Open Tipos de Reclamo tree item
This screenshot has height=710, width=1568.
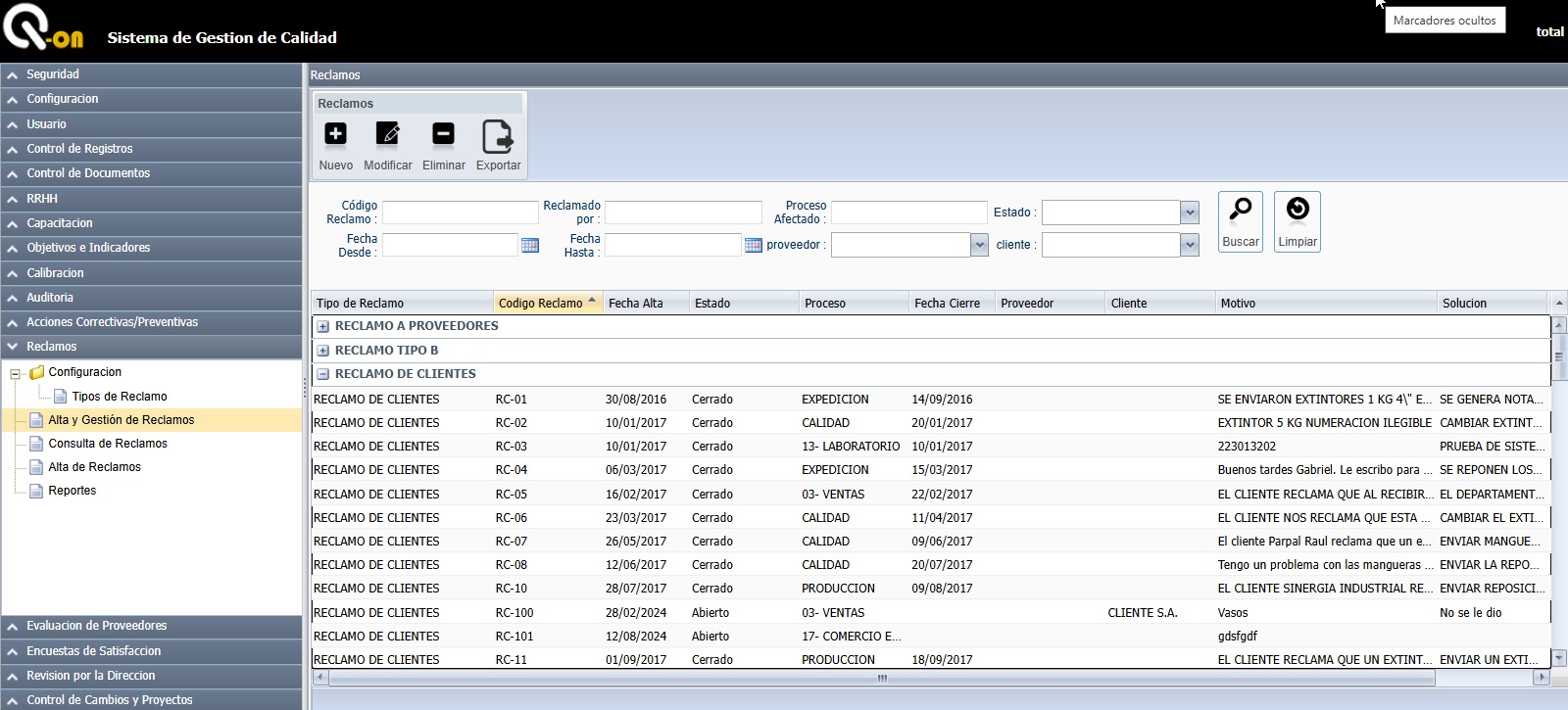pyautogui.click(x=119, y=397)
